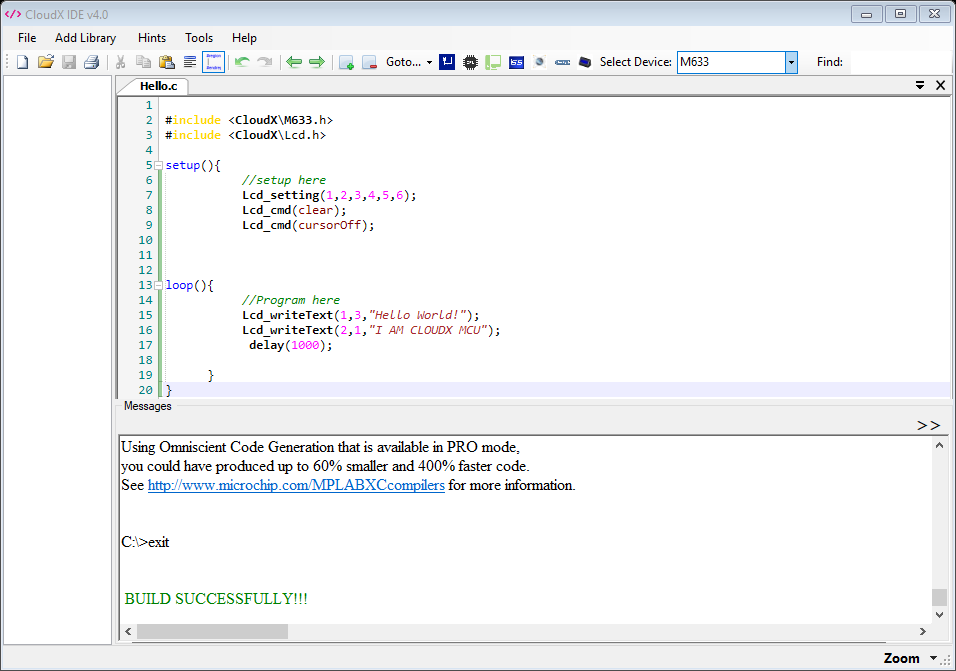Click the green monitor device icon
The width and height of the screenshot is (956, 671).
click(493, 62)
